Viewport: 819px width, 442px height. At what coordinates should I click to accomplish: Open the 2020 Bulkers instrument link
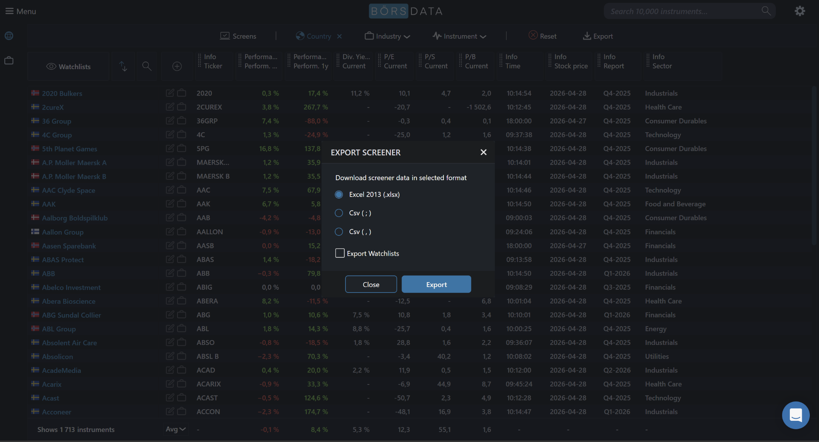tap(62, 94)
